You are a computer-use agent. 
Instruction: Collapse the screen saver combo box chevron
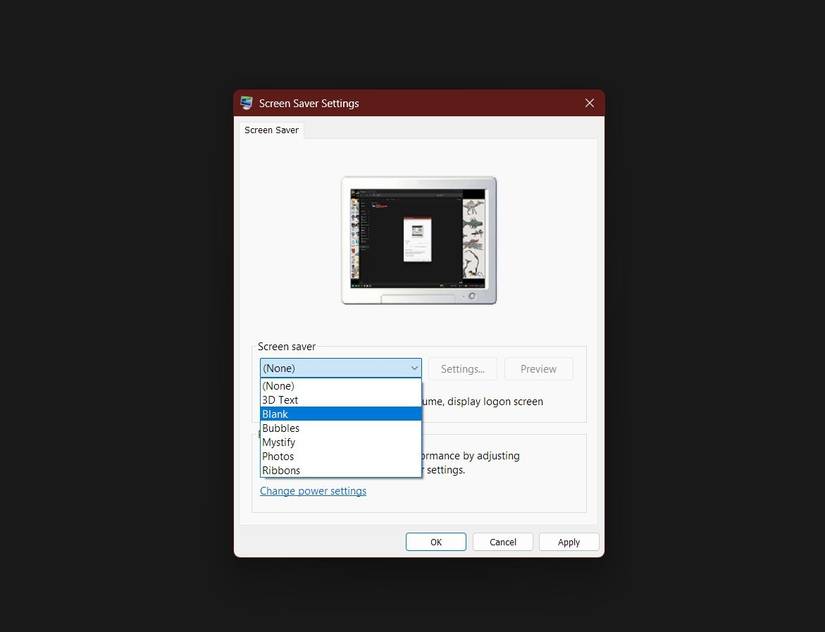414,367
